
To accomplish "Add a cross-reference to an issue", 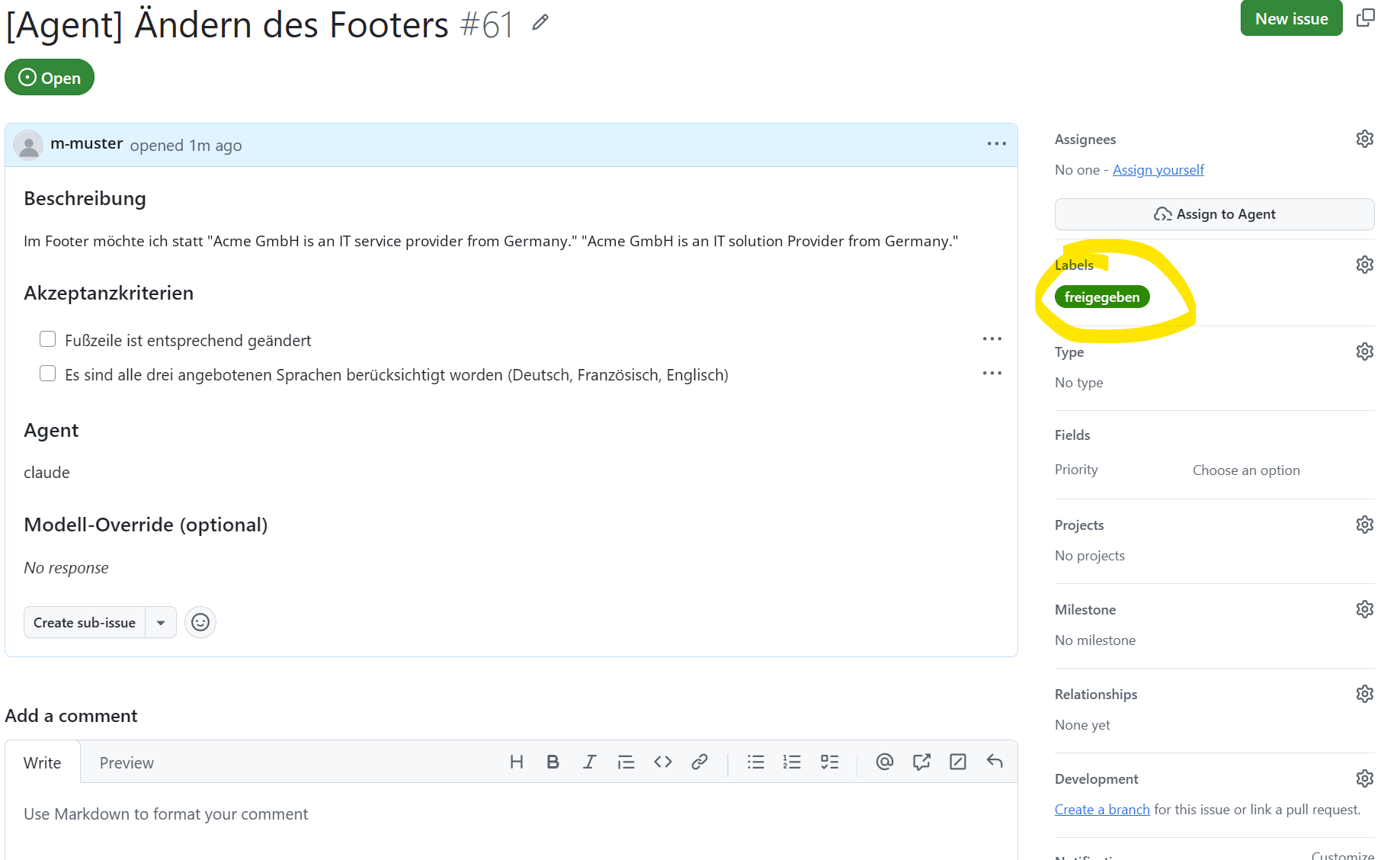I will (x=921, y=762).
